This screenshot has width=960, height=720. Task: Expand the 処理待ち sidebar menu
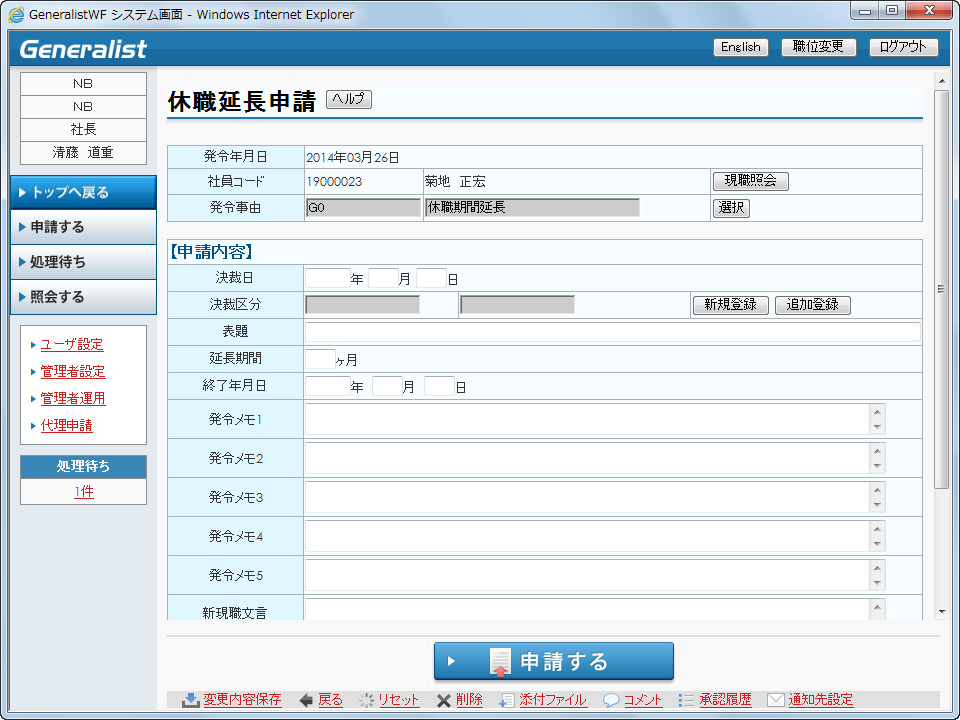tap(83, 262)
